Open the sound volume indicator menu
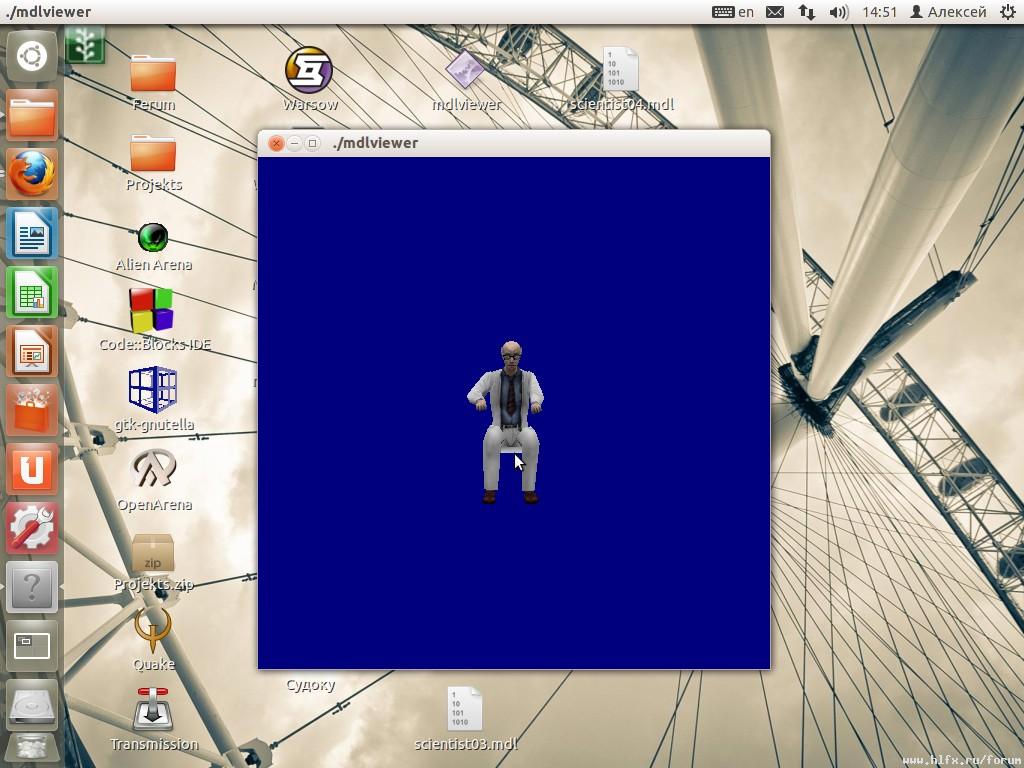Viewport: 1024px width, 768px height. 839,12
